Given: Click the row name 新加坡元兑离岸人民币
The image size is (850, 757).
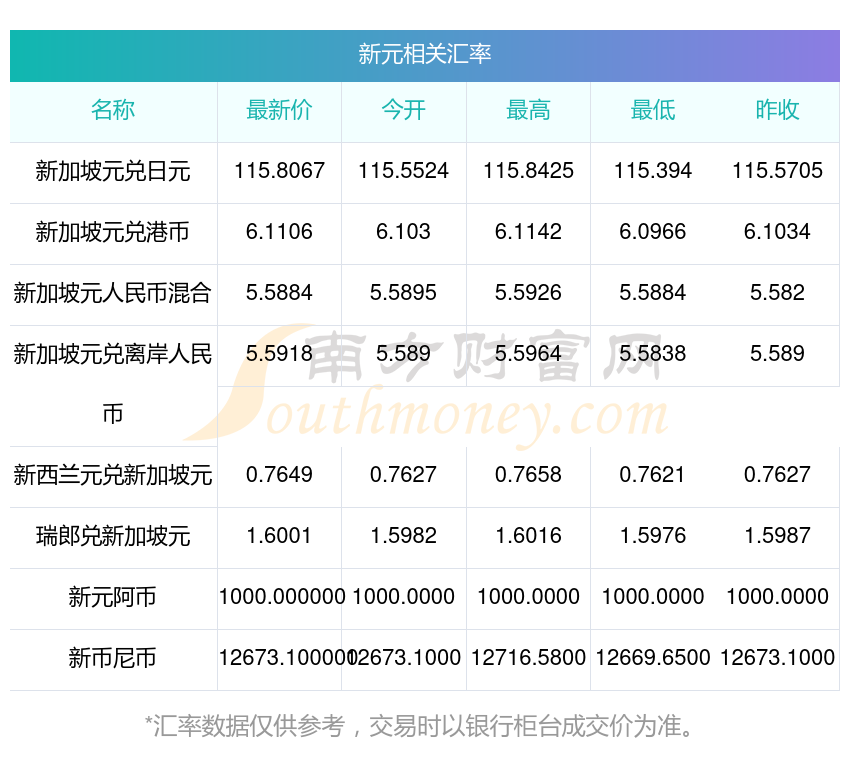Looking at the screenshot, I should (x=113, y=384).
